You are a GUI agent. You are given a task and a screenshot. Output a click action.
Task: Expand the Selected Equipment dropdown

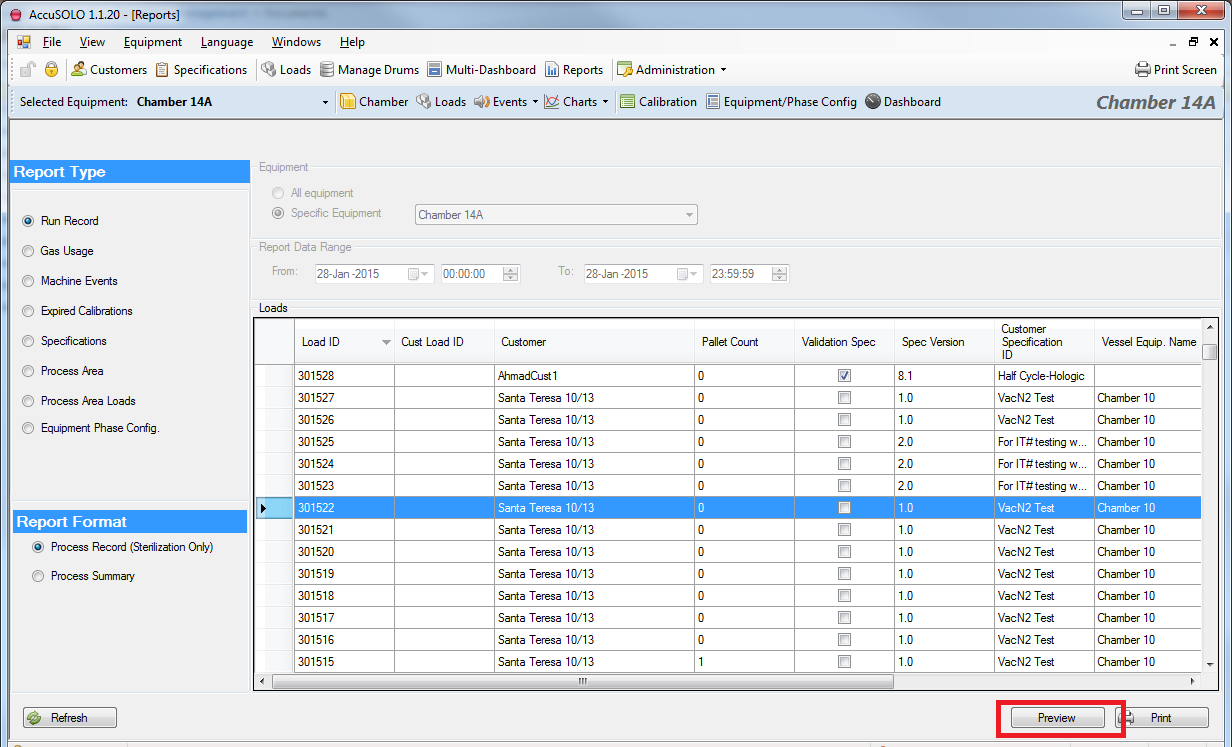(x=325, y=102)
